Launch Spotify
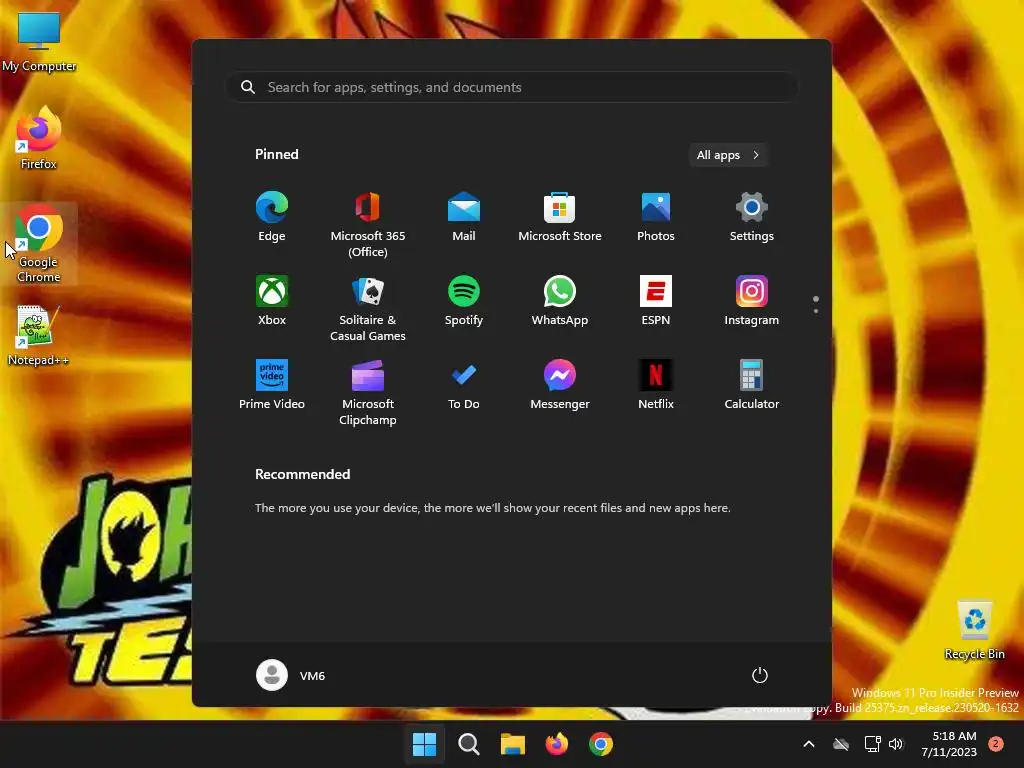This screenshot has width=1024, height=768. pos(464,300)
